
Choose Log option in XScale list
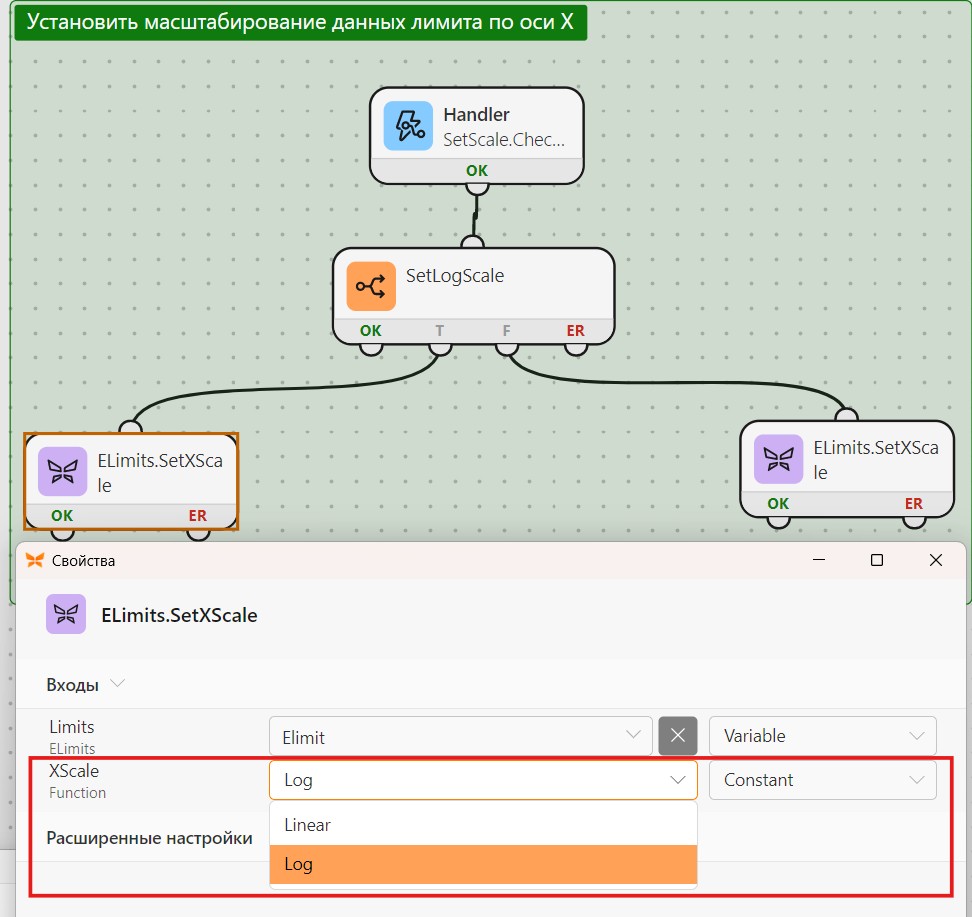tap(484, 864)
